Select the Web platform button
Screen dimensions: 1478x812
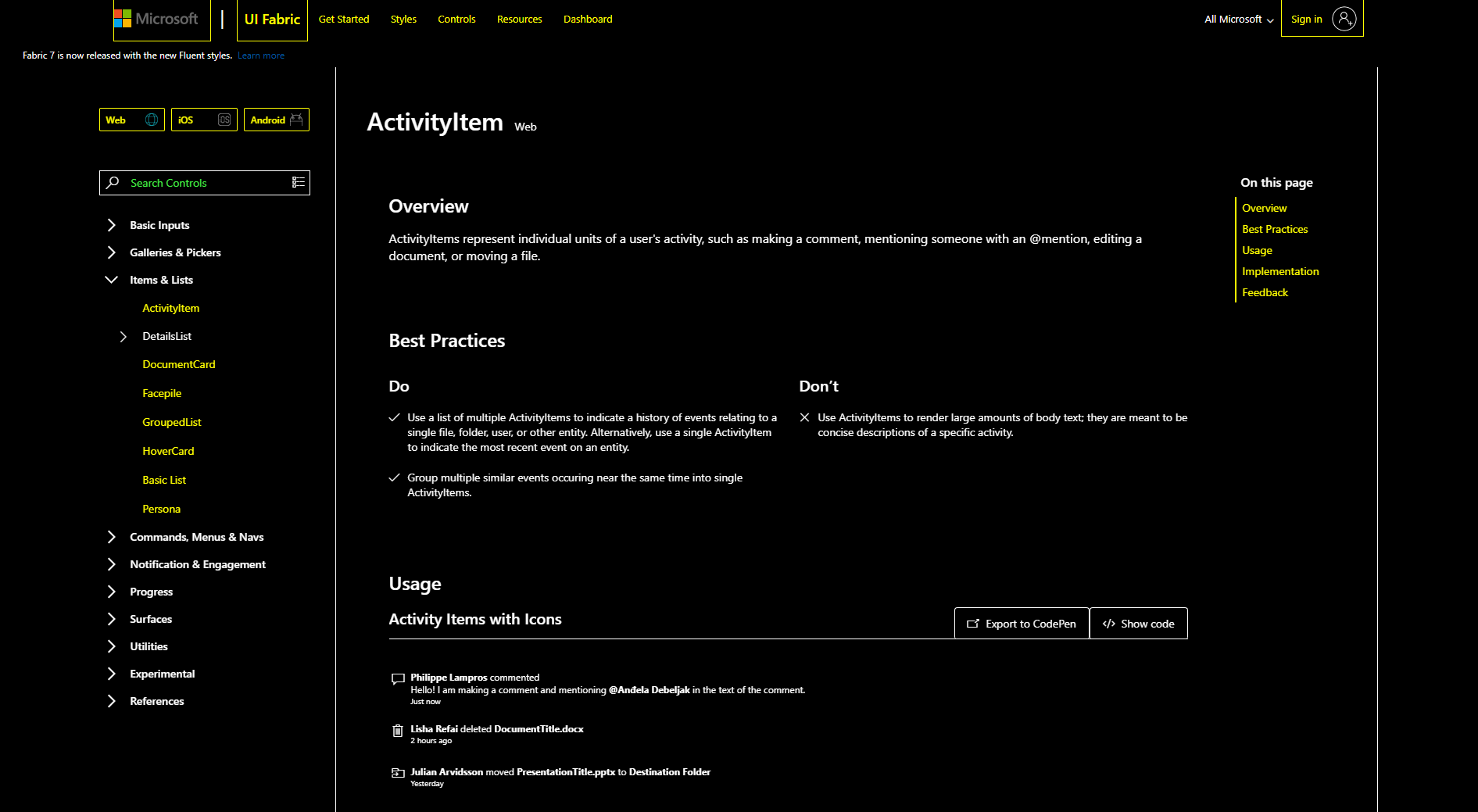tap(131, 119)
